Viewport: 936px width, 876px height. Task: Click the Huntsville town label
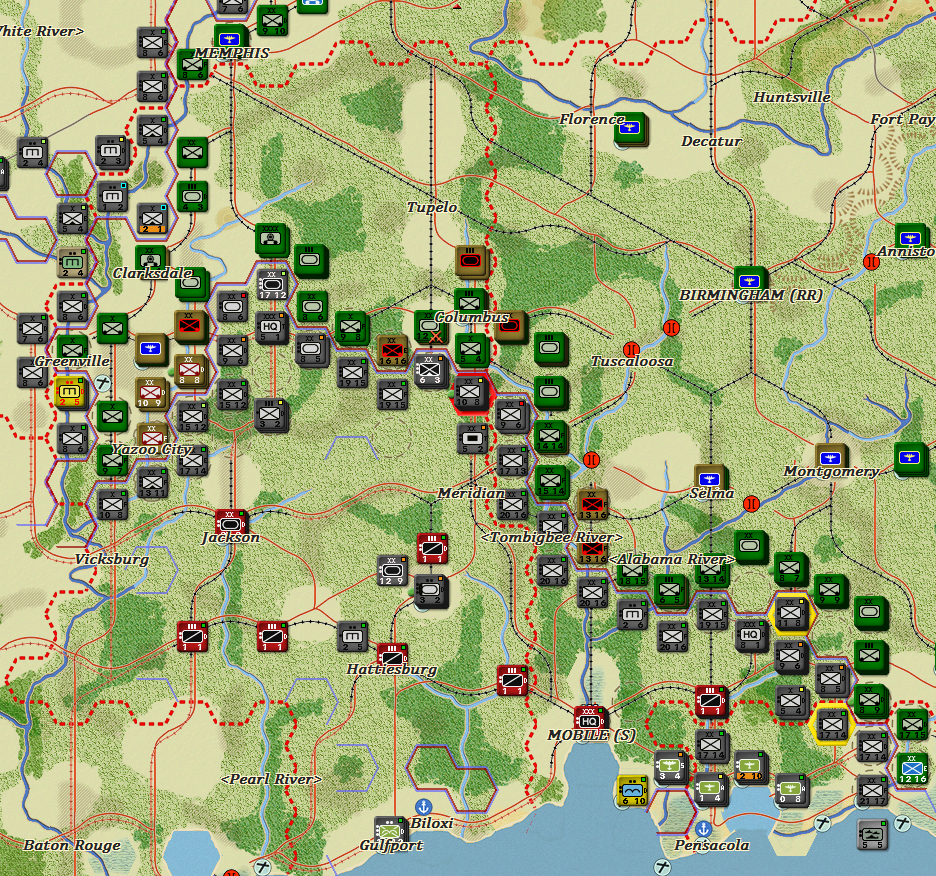[792, 97]
